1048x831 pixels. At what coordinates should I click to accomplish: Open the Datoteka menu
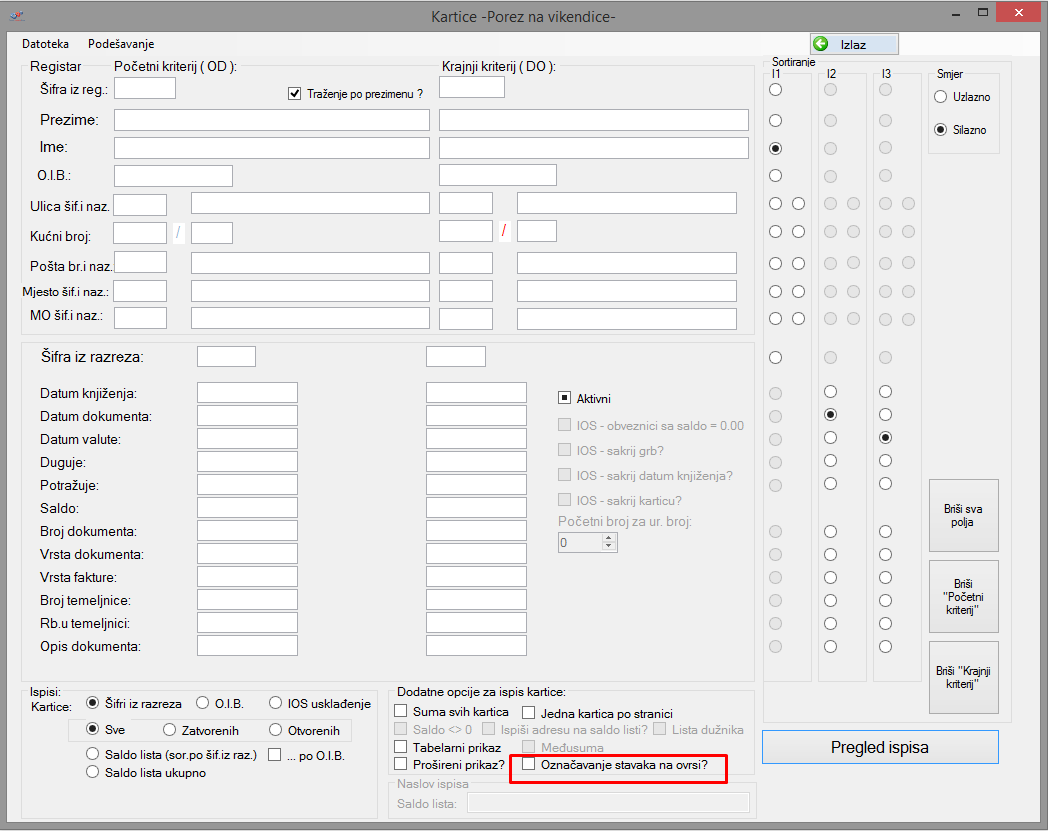[x=45, y=44]
